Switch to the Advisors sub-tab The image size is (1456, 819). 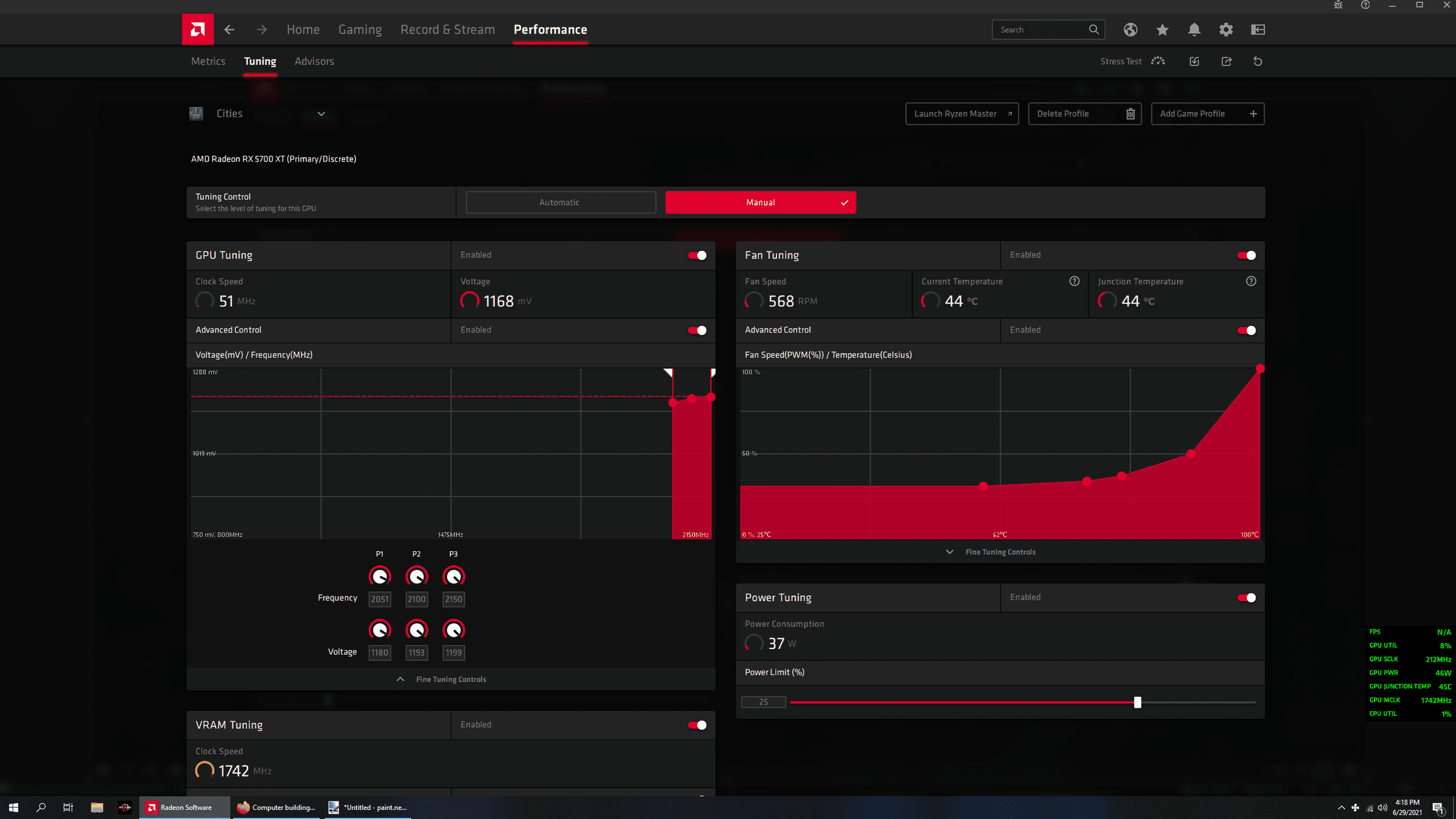coord(314,61)
